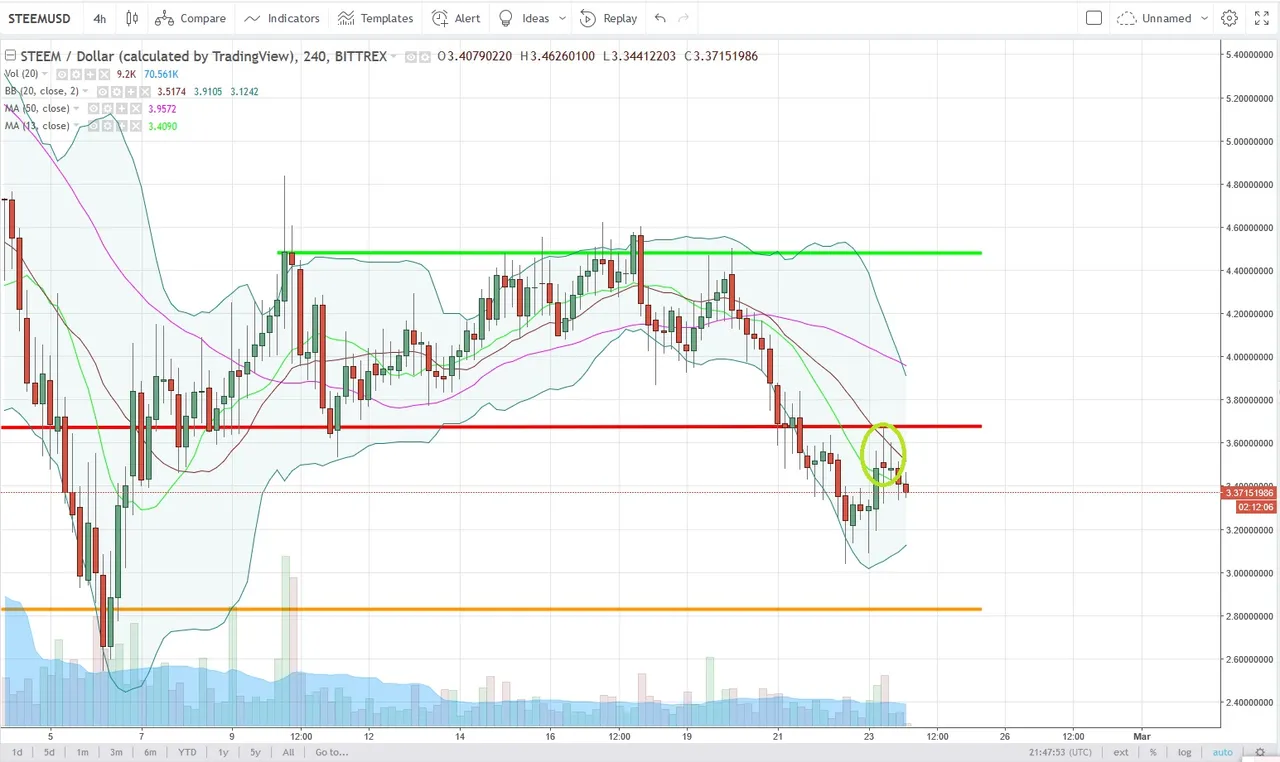The image size is (1280, 762).
Task: Redo the last undone chart action
Action: 684,18
